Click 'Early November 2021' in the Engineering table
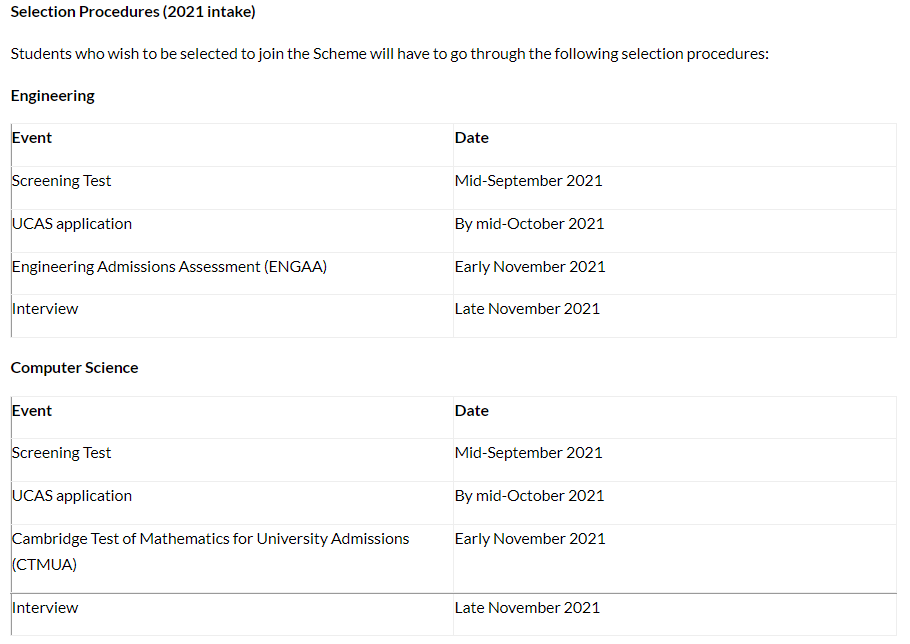The image size is (910, 644). (x=530, y=267)
